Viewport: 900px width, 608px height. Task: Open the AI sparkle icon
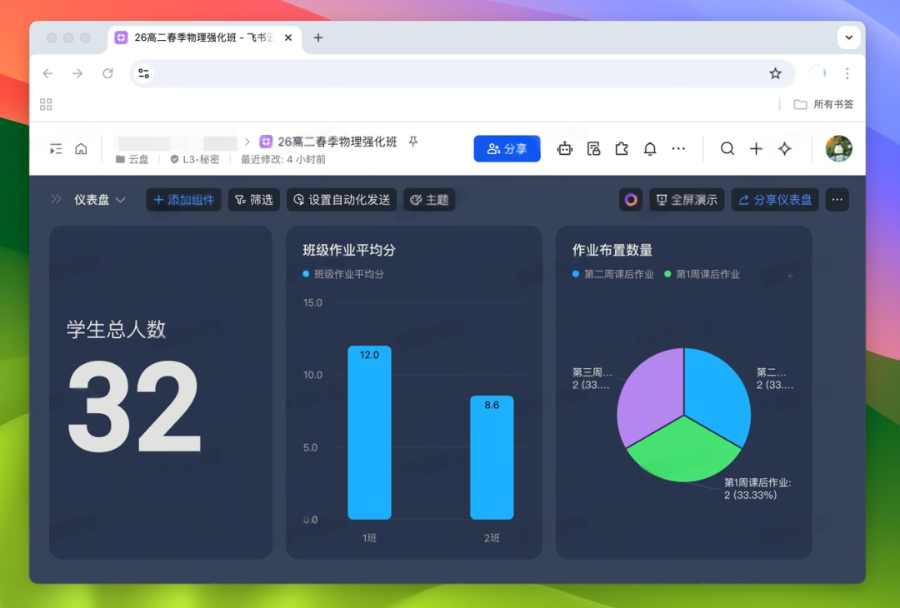785,149
